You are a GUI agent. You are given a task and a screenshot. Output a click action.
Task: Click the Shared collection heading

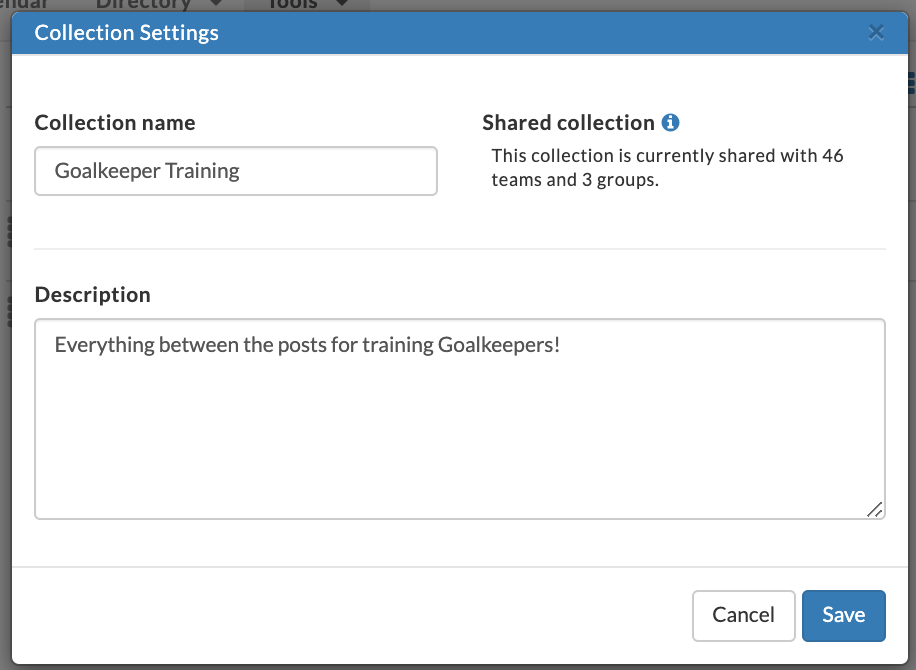(568, 123)
